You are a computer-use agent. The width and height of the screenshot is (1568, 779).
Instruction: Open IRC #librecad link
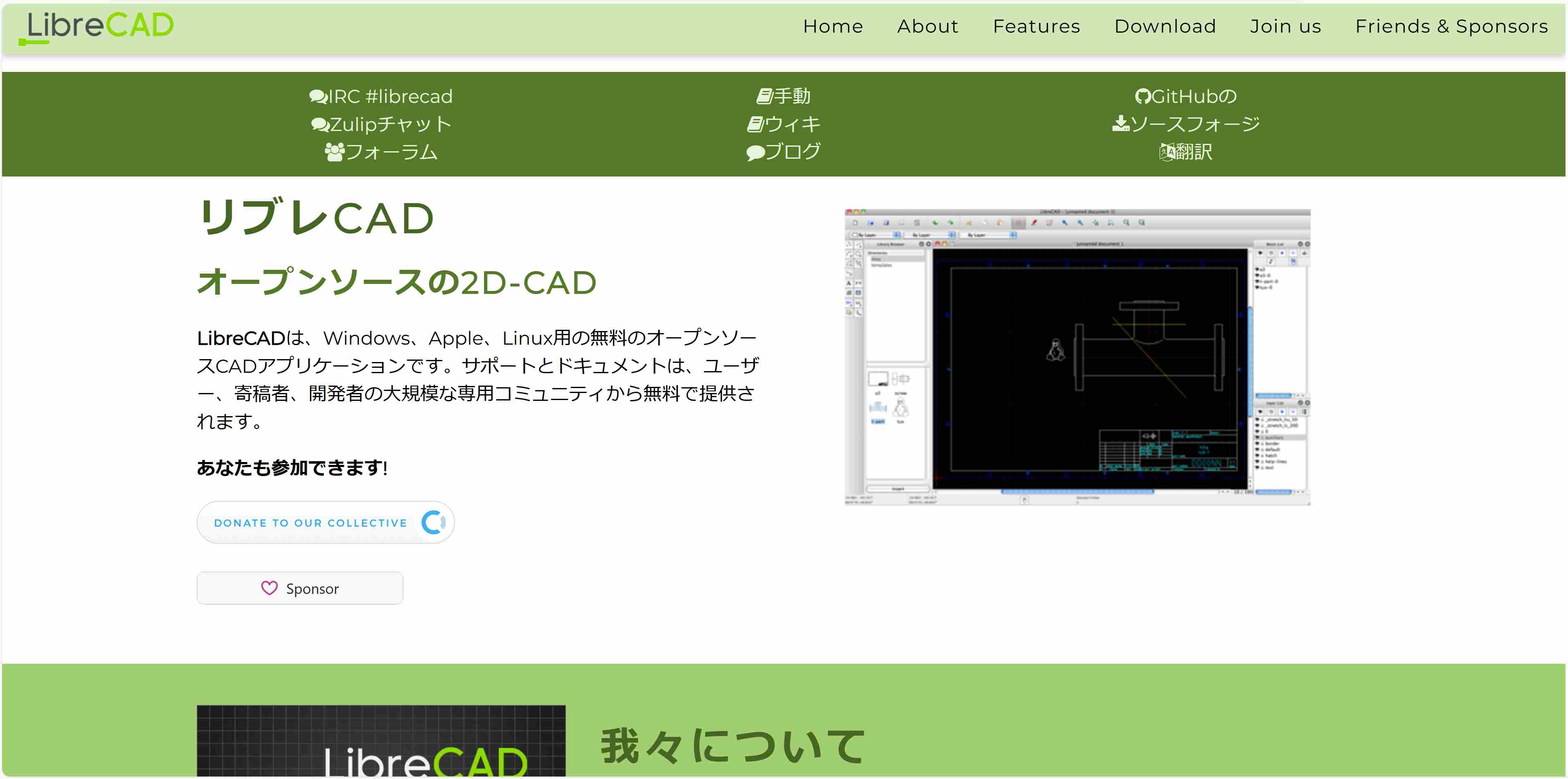pyautogui.click(x=390, y=96)
